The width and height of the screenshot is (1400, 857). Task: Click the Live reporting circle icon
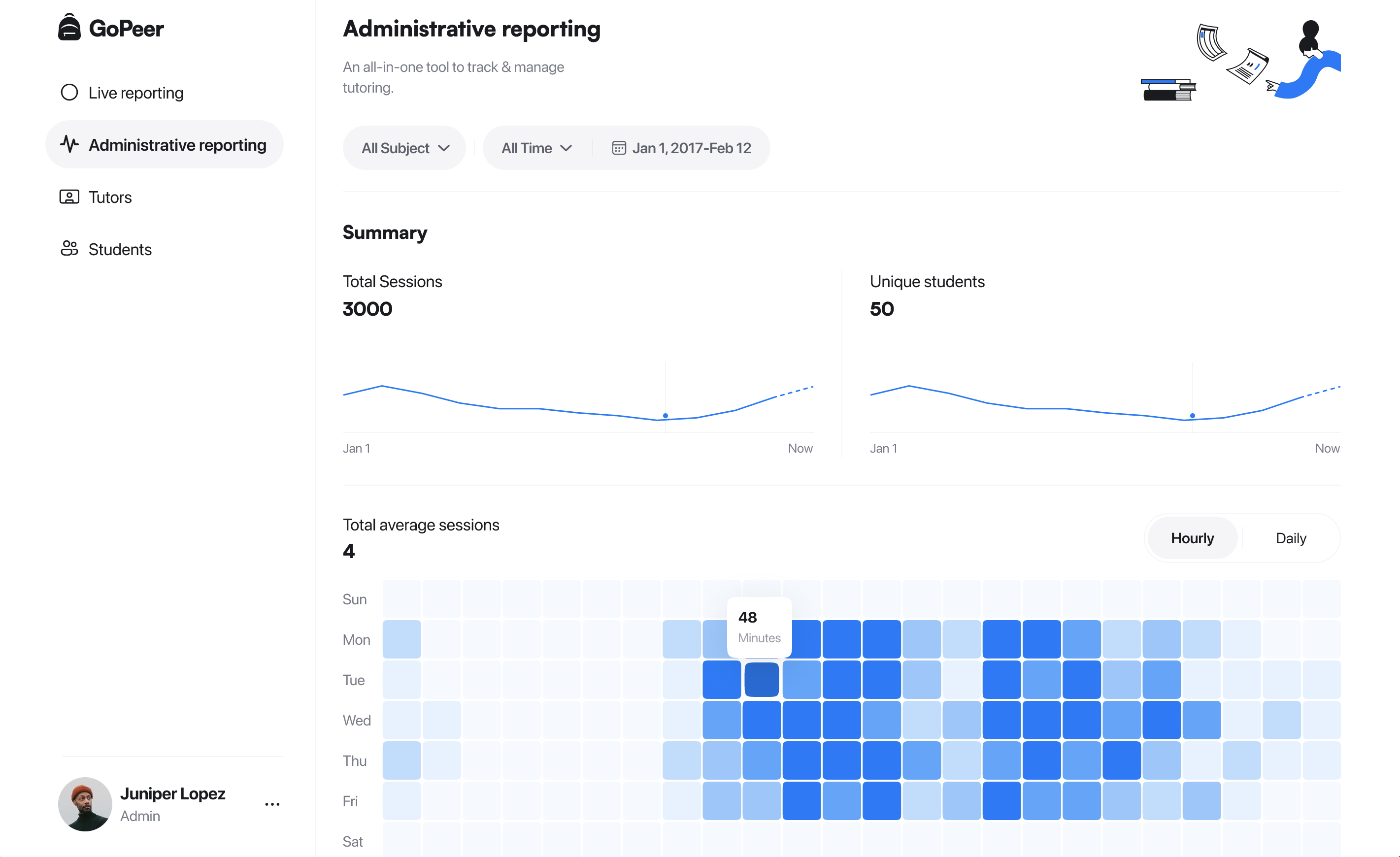click(x=69, y=92)
